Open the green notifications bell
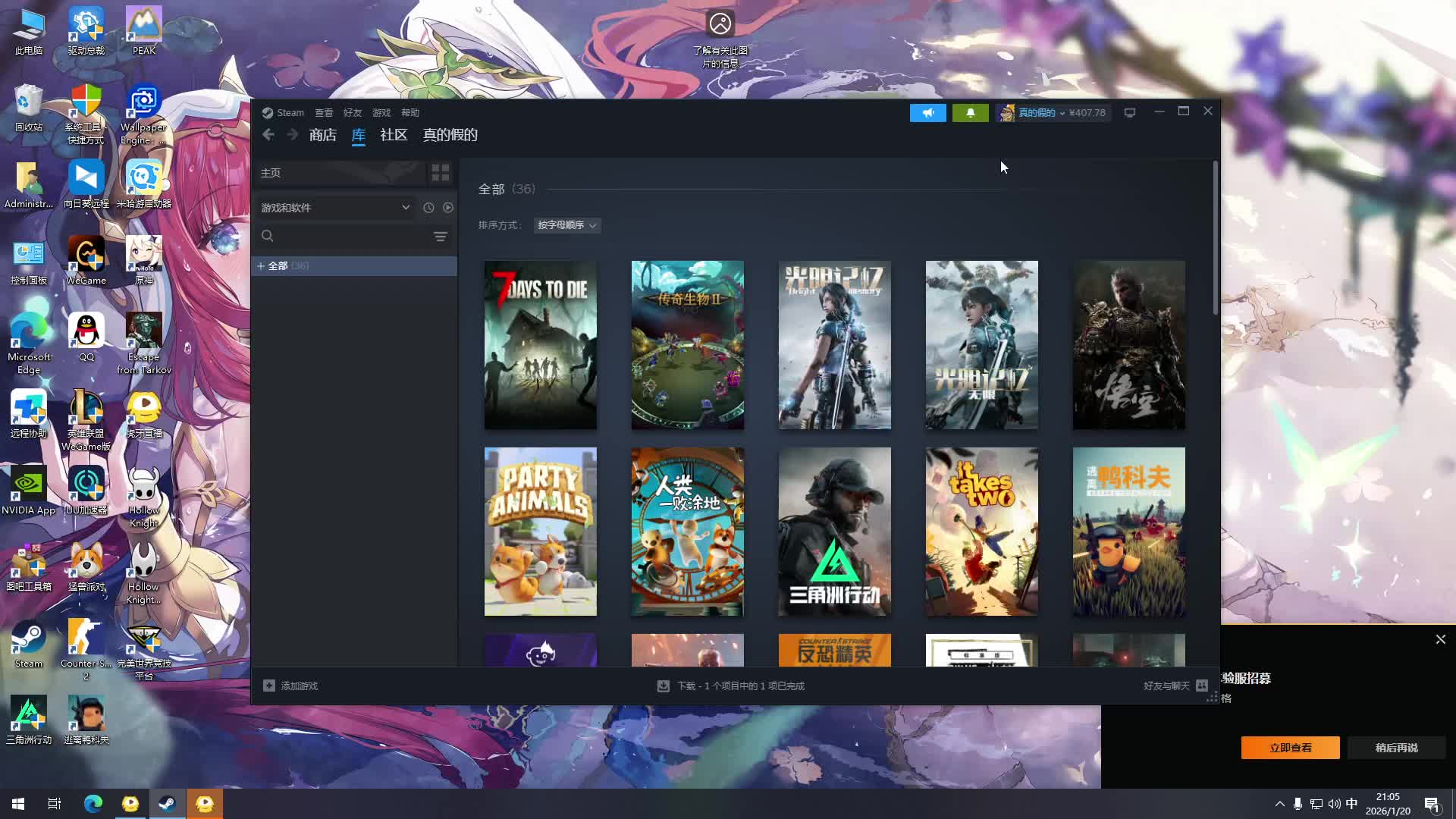The height and width of the screenshot is (819, 1456). (x=970, y=113)
